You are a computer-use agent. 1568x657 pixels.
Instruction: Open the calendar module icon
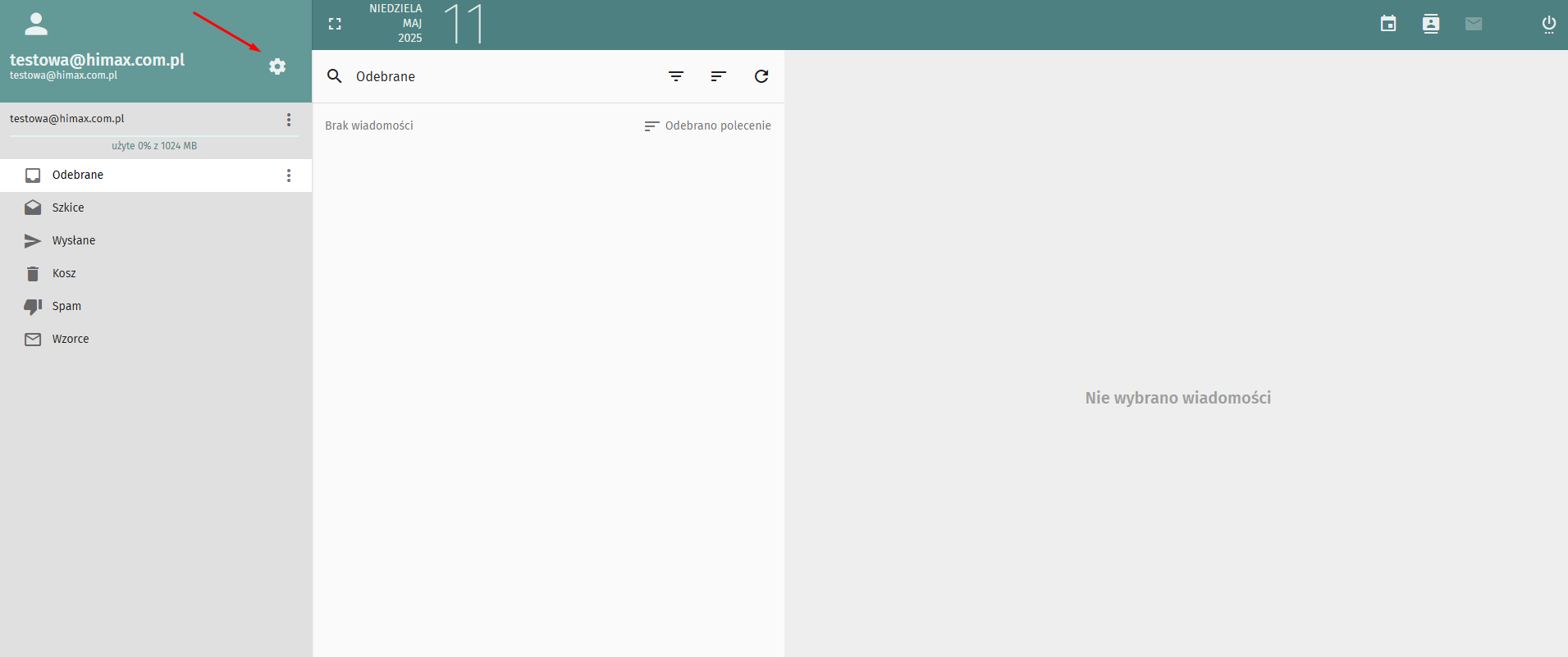tap(1388, 24)
